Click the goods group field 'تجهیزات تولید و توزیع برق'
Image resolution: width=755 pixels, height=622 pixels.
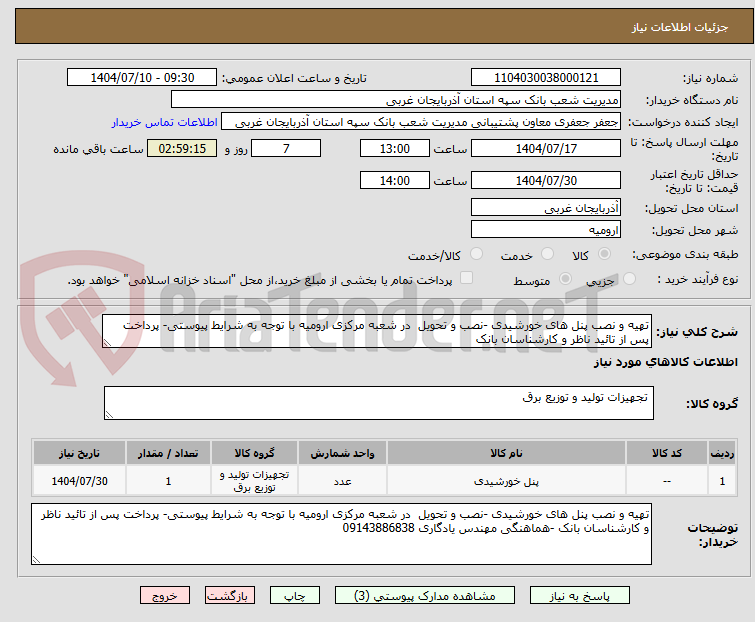click(378, 403)
